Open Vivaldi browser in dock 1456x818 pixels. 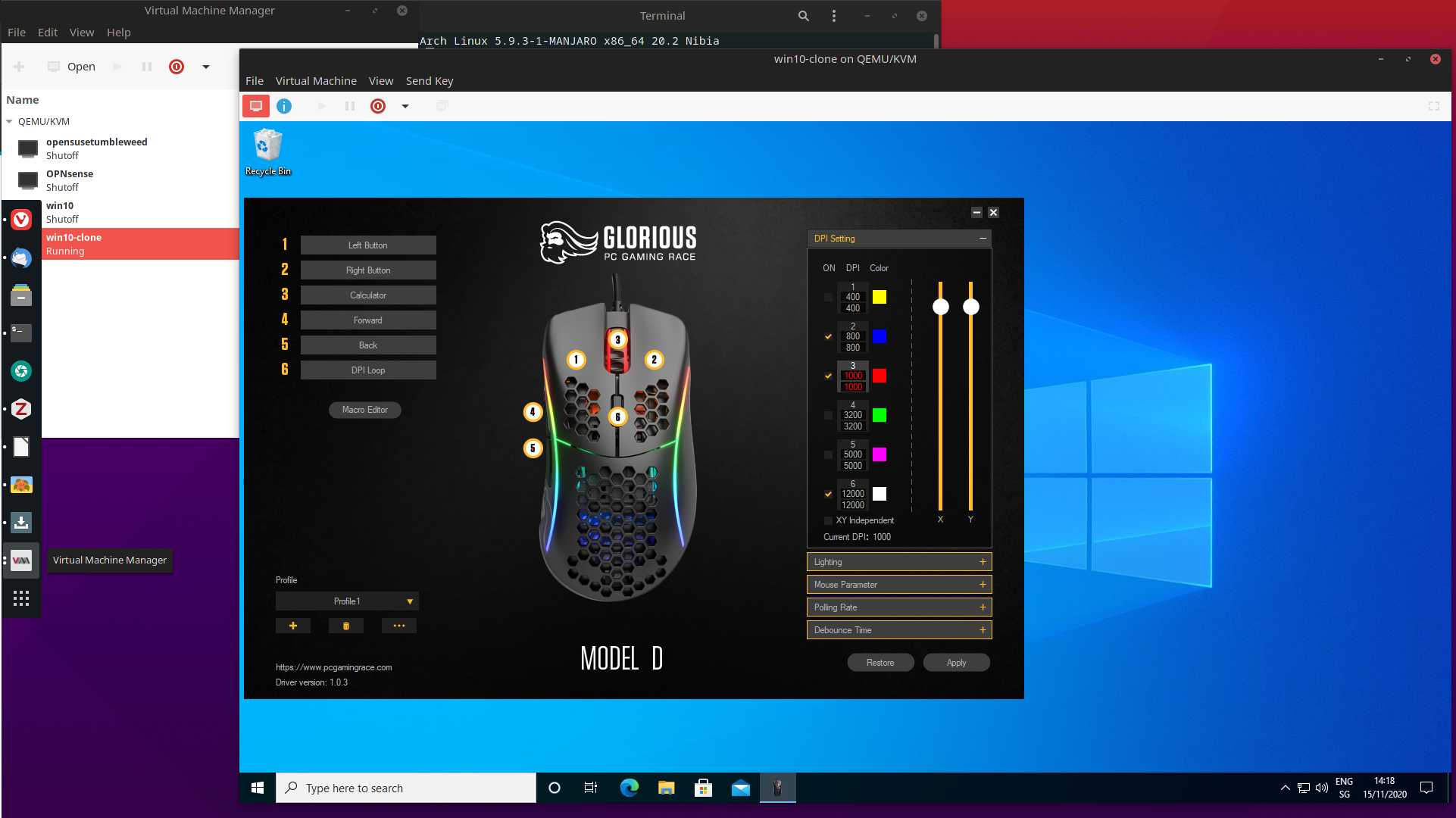(x=21, y=220)
